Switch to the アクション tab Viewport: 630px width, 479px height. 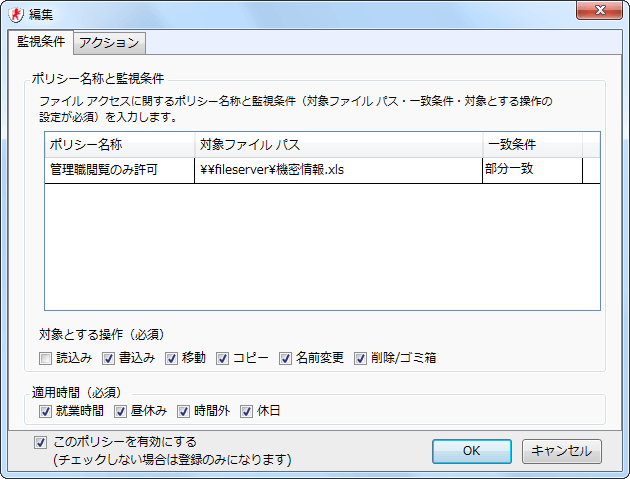[x=110, y=42]
